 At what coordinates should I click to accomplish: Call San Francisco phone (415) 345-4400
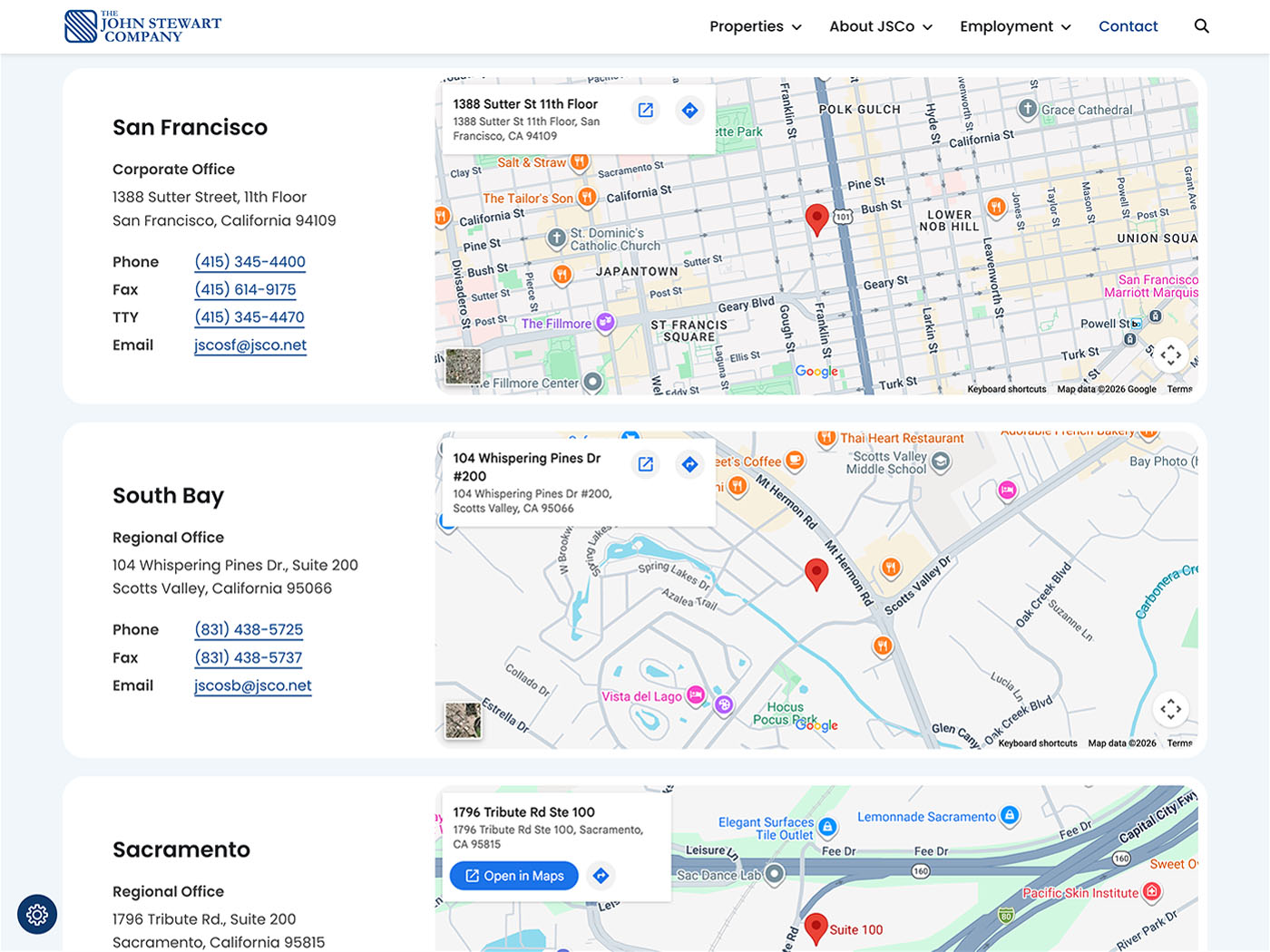click(249, 262)
